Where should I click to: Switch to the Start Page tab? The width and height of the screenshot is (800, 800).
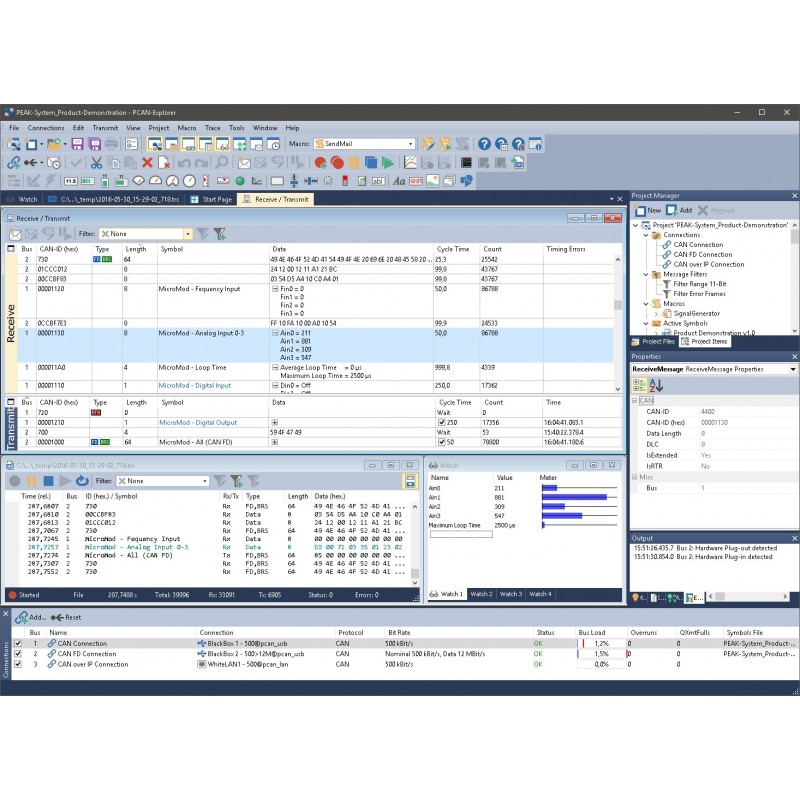coord(211,199)
